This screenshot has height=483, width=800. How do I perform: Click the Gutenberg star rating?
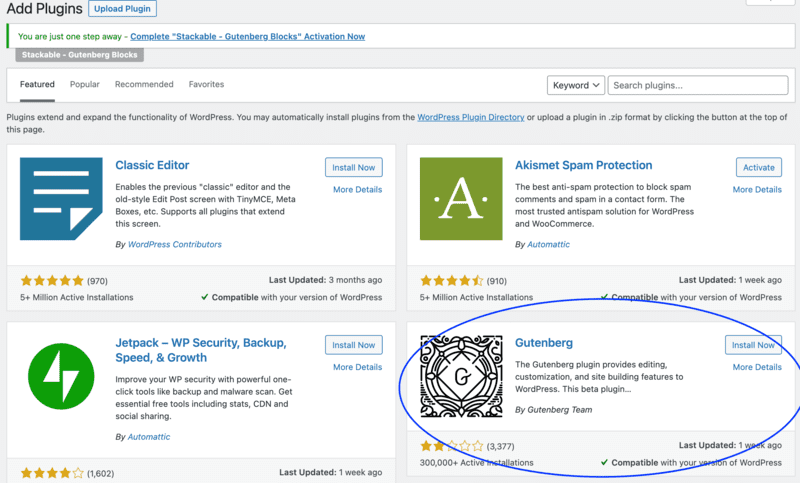tap(452, 446)
